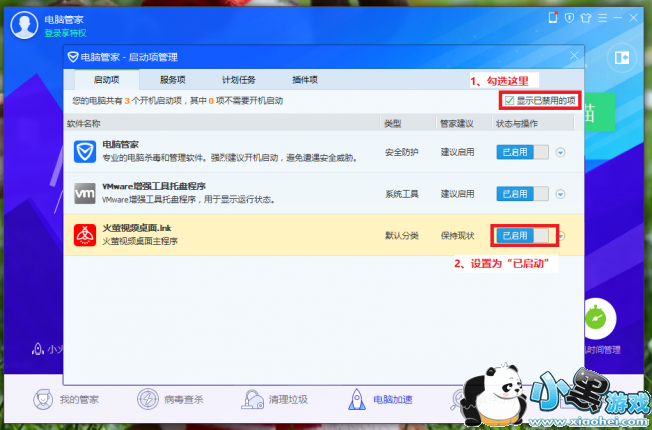This screenshot has width=652, height=430.
Task: Switch to 计划任务 tab
Action: [239, 79]
